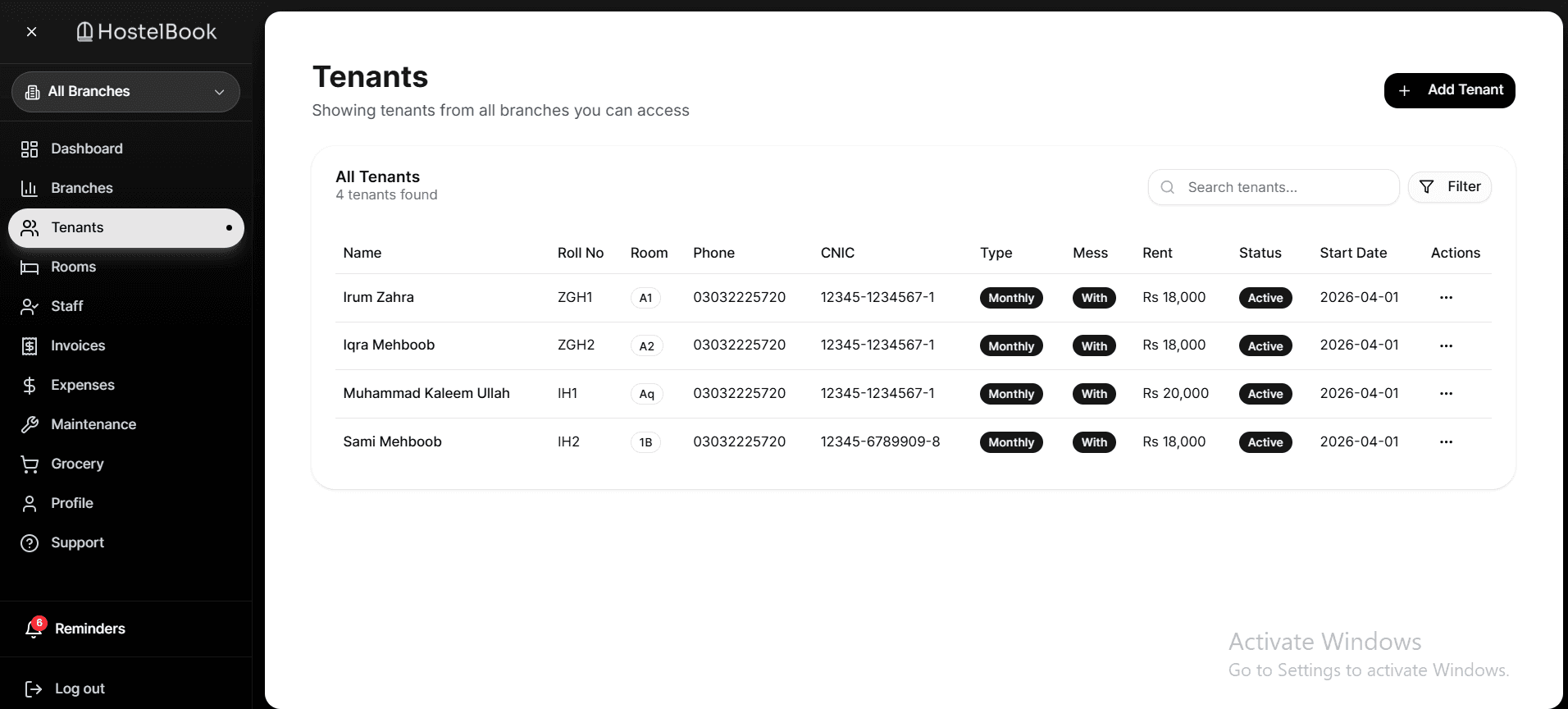
Task: Click the Start Date column header
Action: [x=1353, y=253]
